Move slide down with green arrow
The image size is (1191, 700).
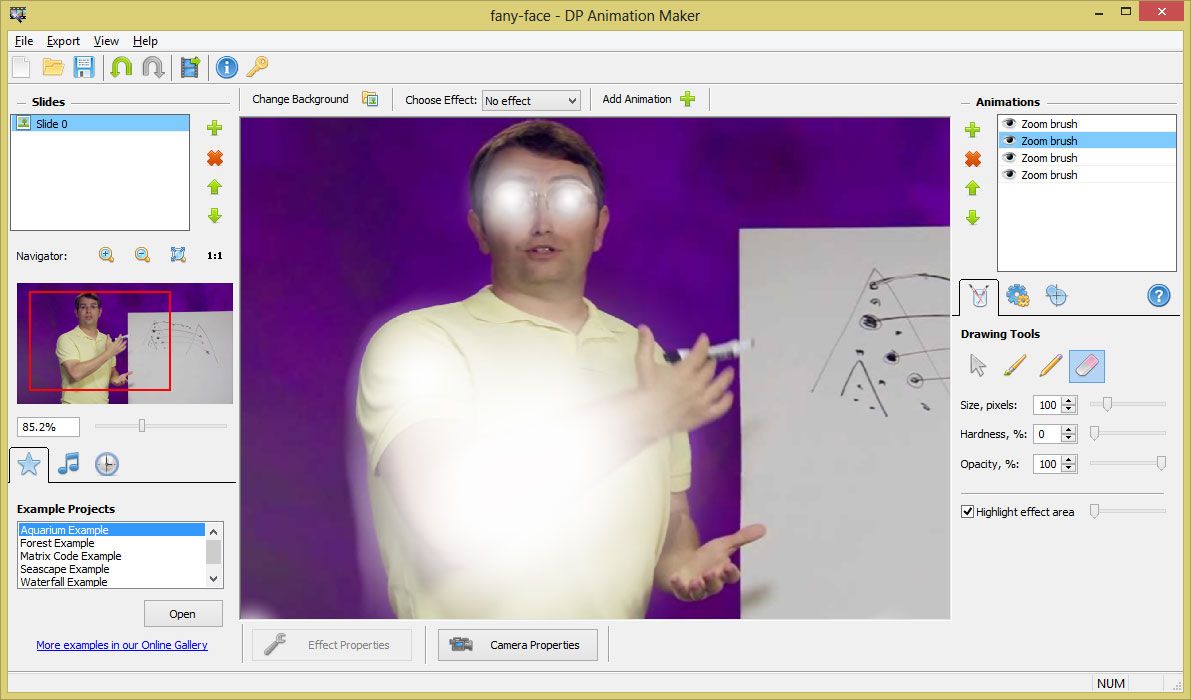(x=215, y=216)
